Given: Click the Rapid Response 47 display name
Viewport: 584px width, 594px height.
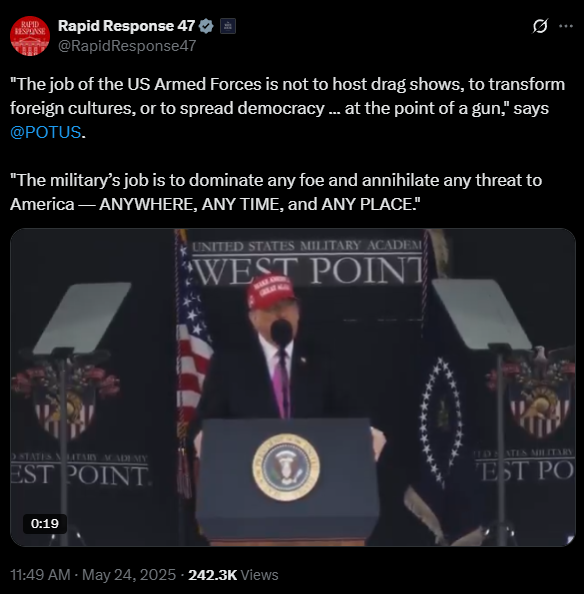Looking at the screenshot, I should (x=126, y=26).
